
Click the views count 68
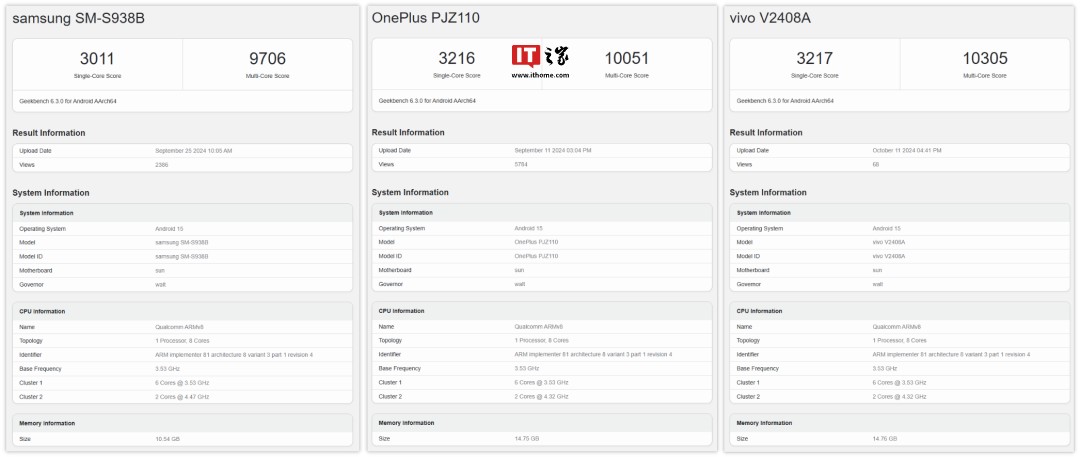(876, 165)
